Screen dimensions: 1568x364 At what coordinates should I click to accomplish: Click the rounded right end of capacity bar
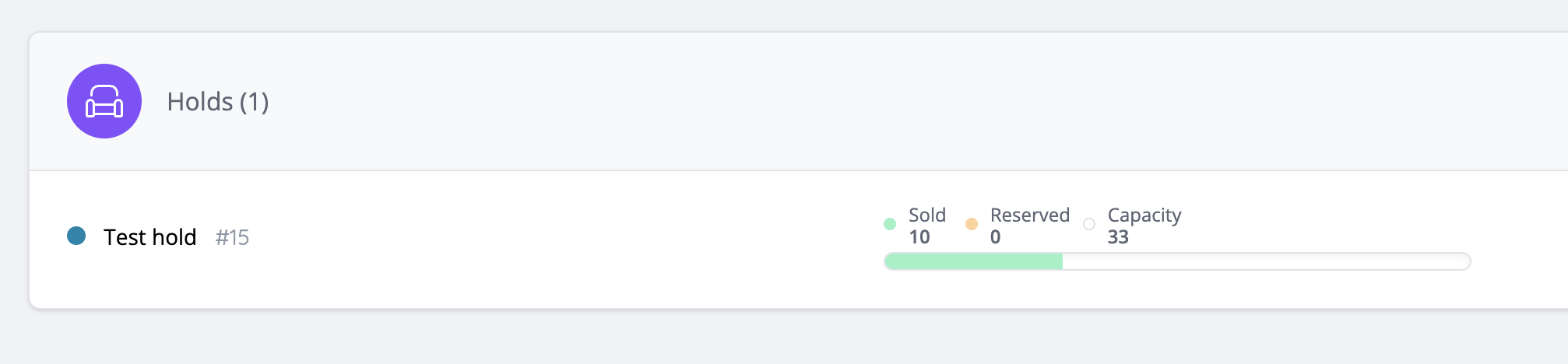(x=1465, y=261)
